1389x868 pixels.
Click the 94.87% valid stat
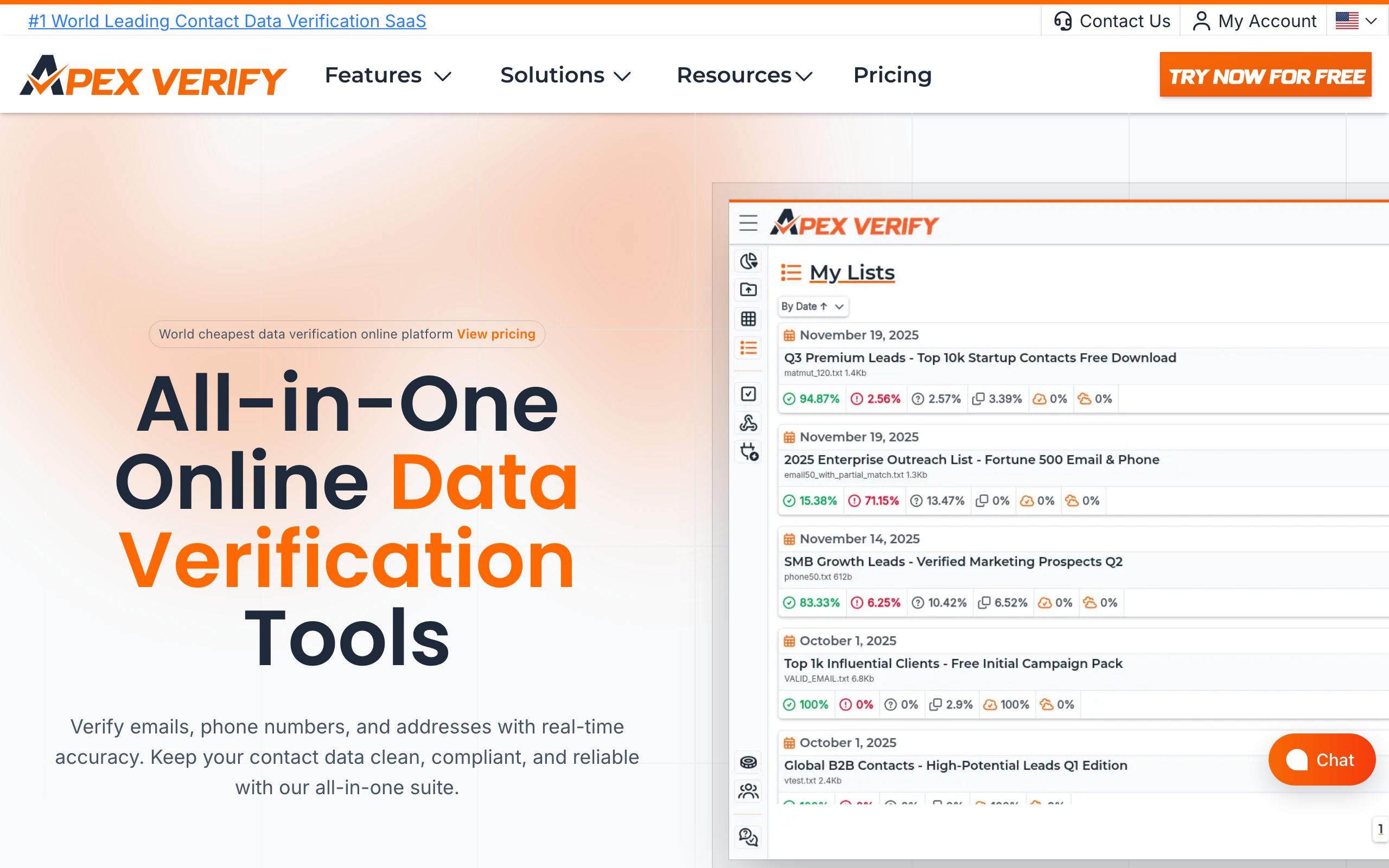811,399
